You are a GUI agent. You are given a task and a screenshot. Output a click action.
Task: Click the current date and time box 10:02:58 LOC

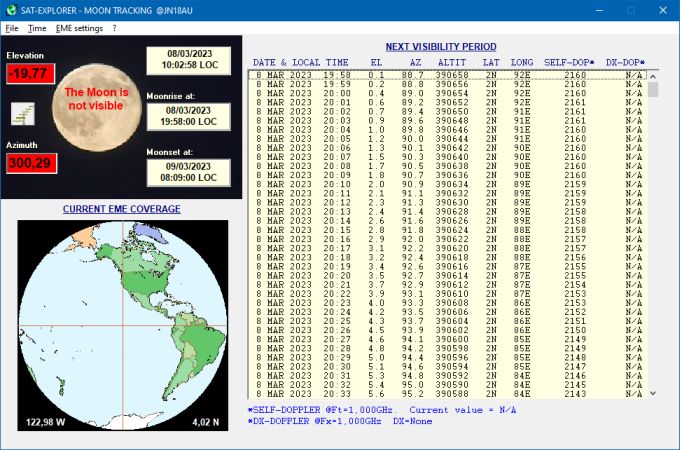tap(189, 60)
